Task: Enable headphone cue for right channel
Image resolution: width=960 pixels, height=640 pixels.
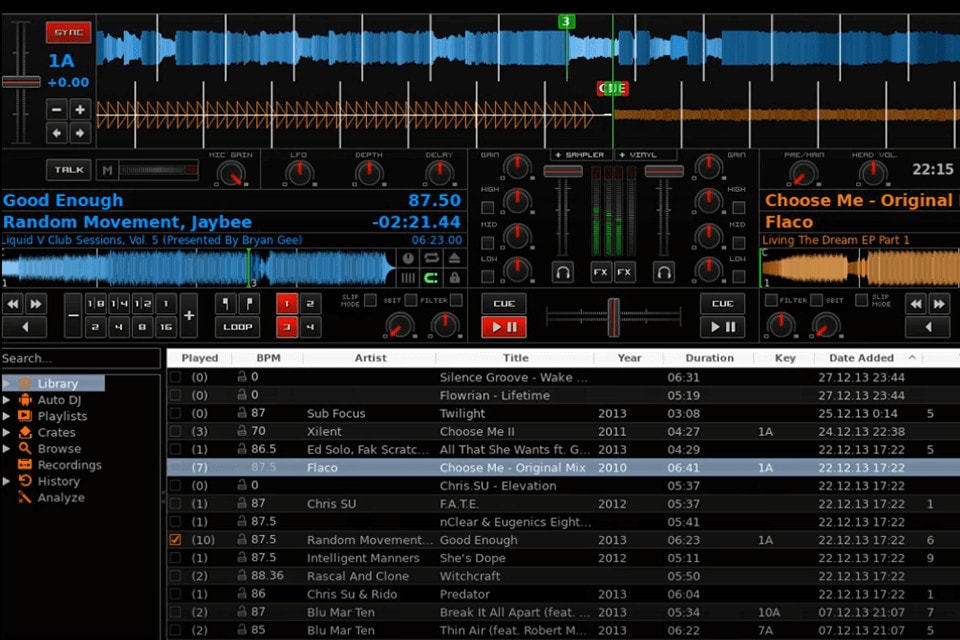Action: pyautogui.click(x=664, y=273)
